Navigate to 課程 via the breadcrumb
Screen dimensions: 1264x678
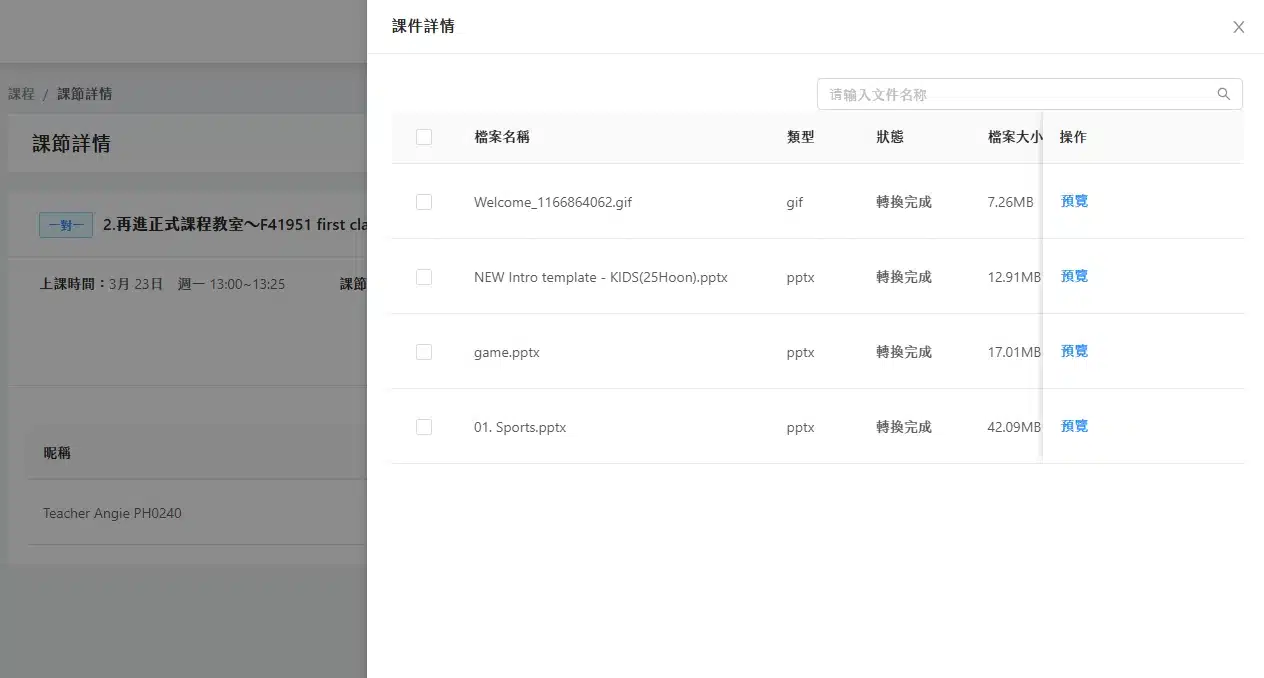point(21,93)
